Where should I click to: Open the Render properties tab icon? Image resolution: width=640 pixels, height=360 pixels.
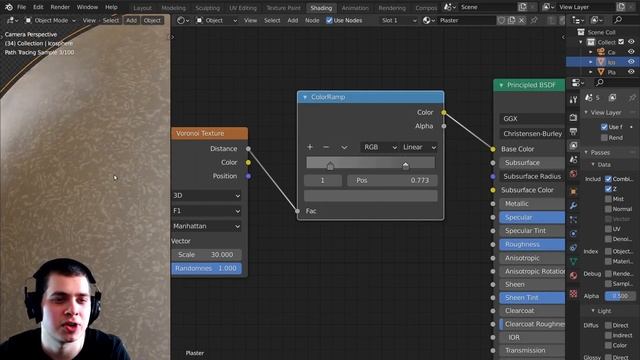click(x=573, y=118)
